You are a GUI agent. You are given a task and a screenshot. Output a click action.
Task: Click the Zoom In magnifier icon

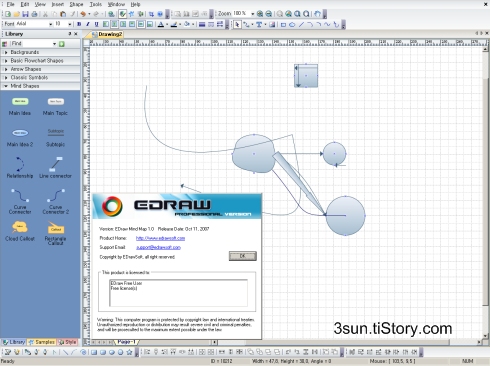pos(260,14)
